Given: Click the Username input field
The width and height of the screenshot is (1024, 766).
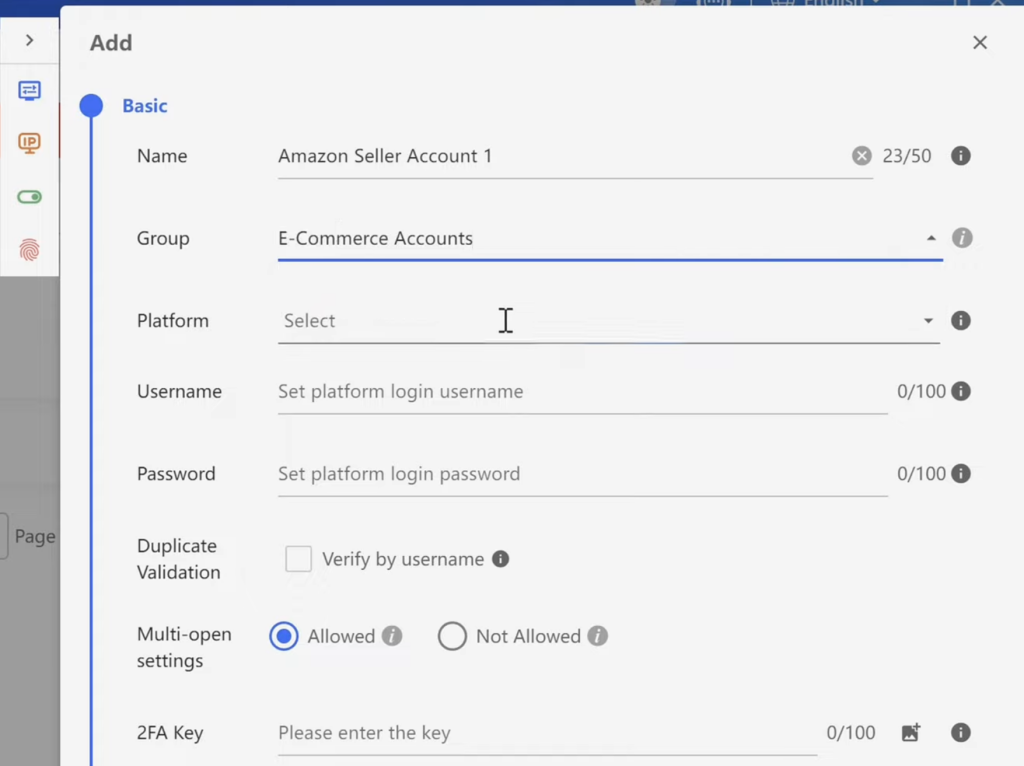Looking at the screenshot, I should point(582,392).
